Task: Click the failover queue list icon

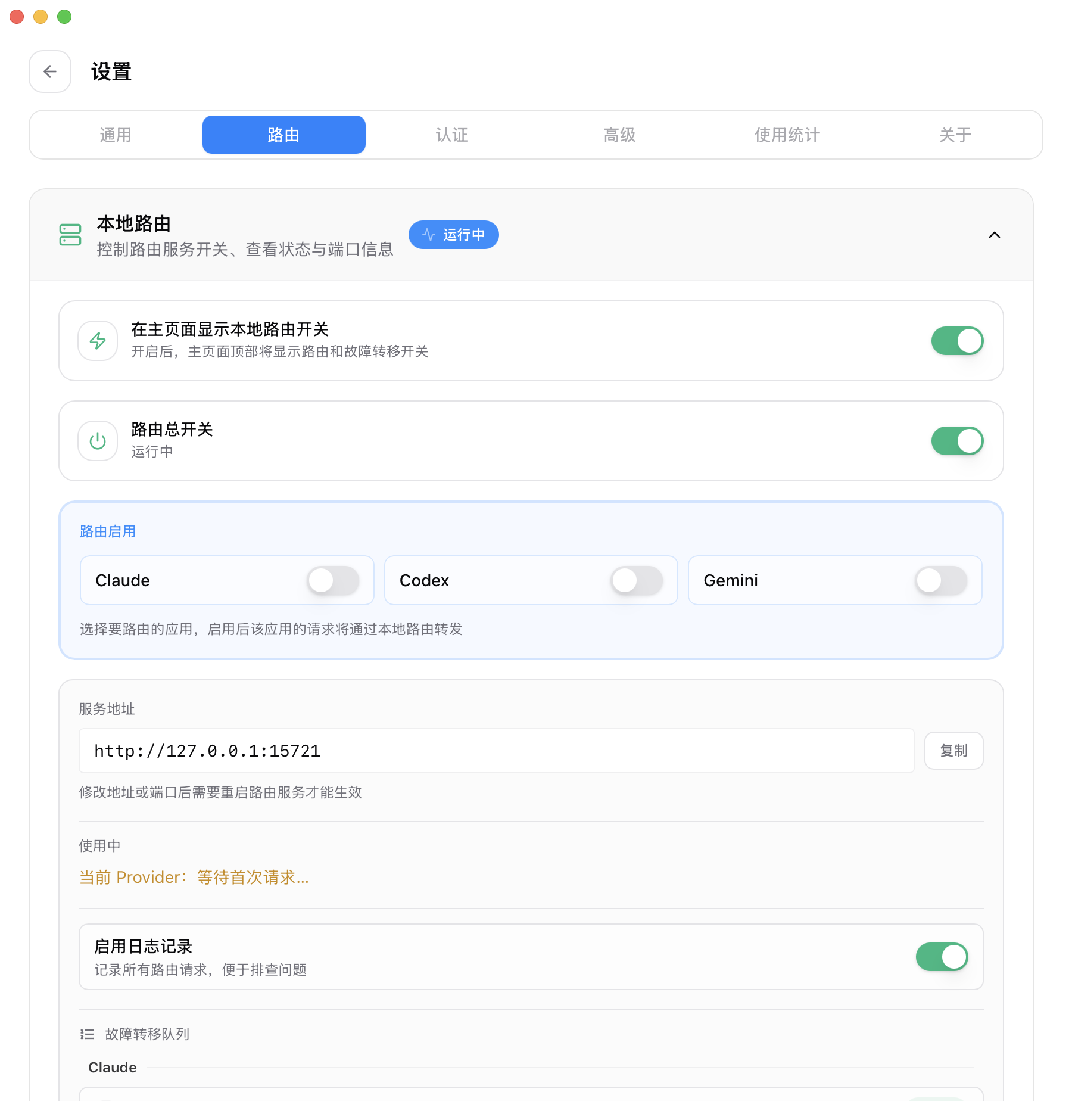Action: [88, 1034]
